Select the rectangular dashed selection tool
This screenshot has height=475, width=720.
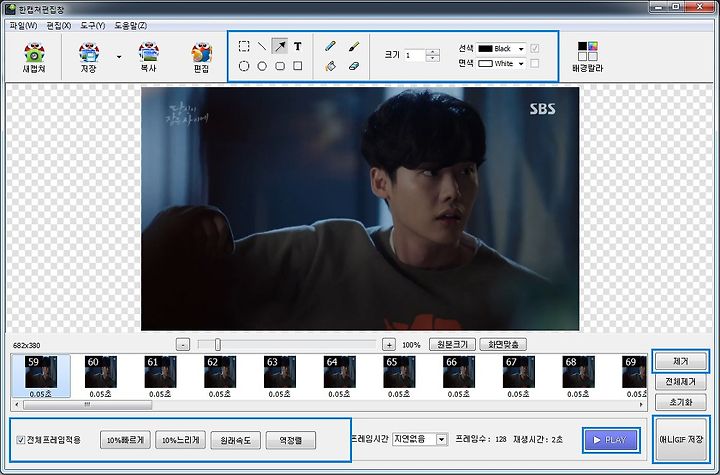pos(244,46)
